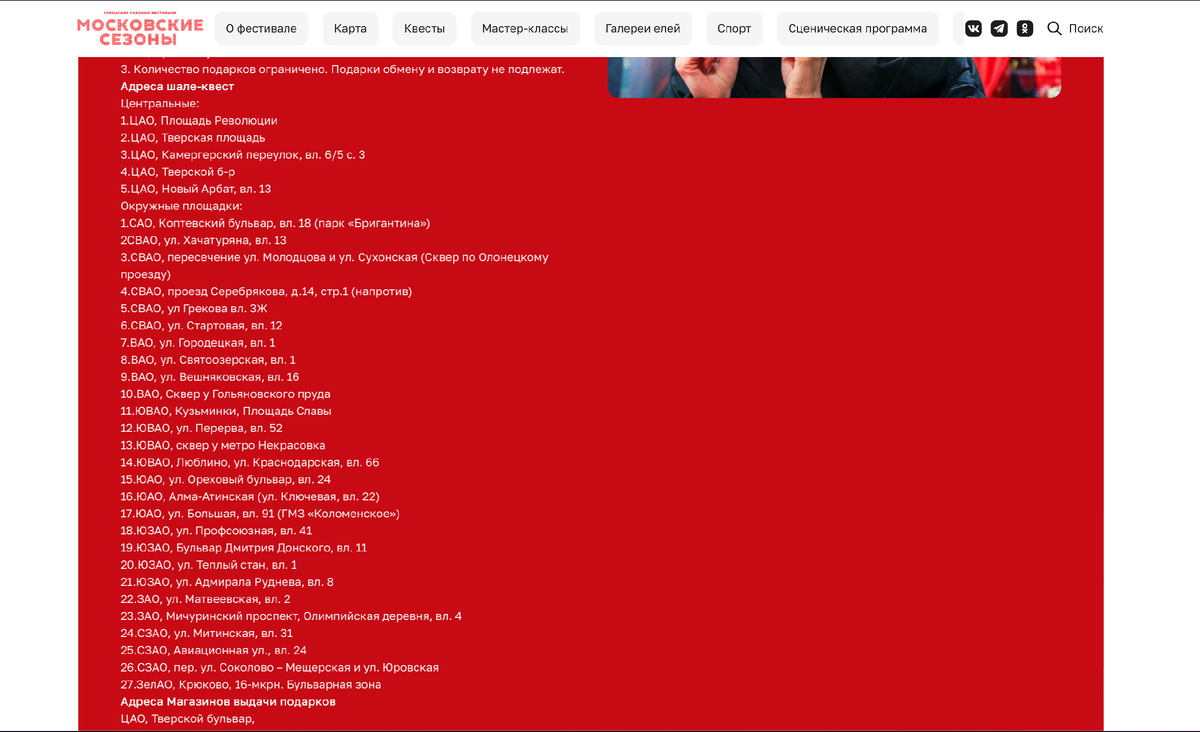Click address ВАО, ул. Вешняковская, вл. 16
The image size is (1200, 732).
[x=210, y=377]
